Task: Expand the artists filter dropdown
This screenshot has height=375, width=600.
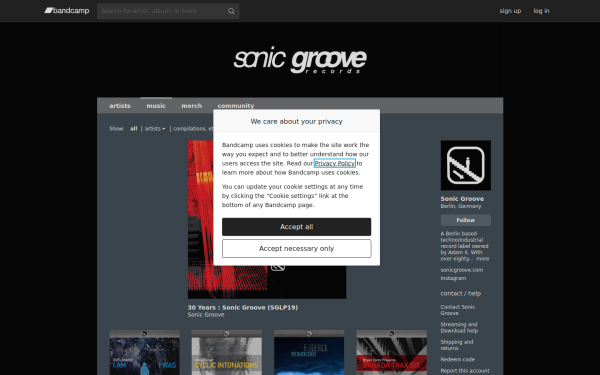Action: coord(155,129)
